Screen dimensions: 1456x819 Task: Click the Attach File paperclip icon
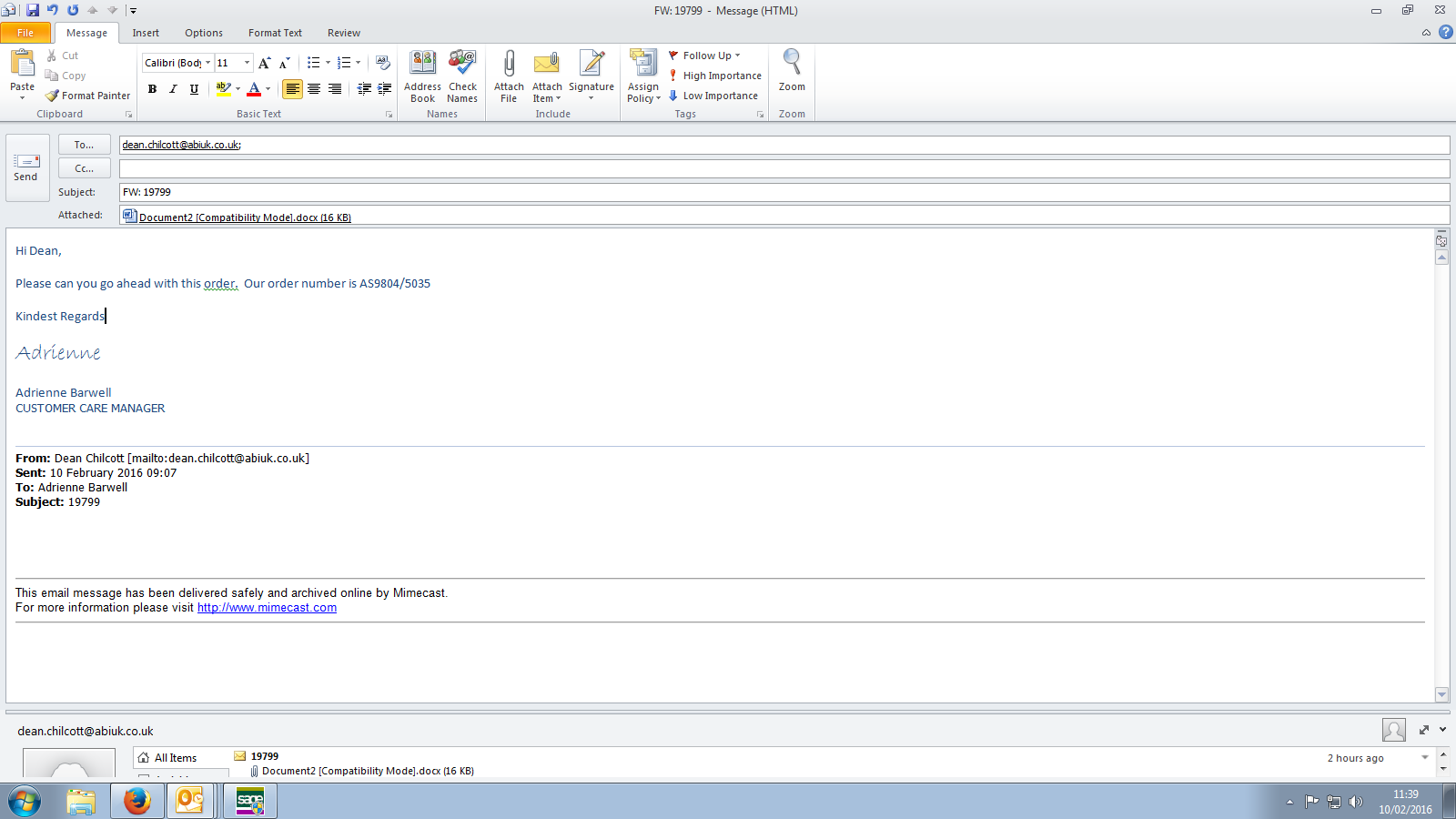click(x=509, y=65)
